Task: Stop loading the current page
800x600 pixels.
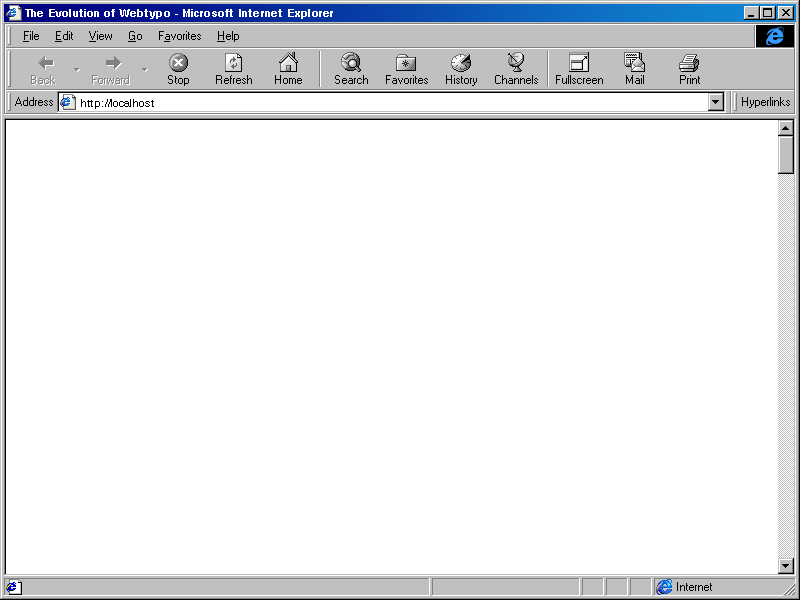Action: (178, 68)
